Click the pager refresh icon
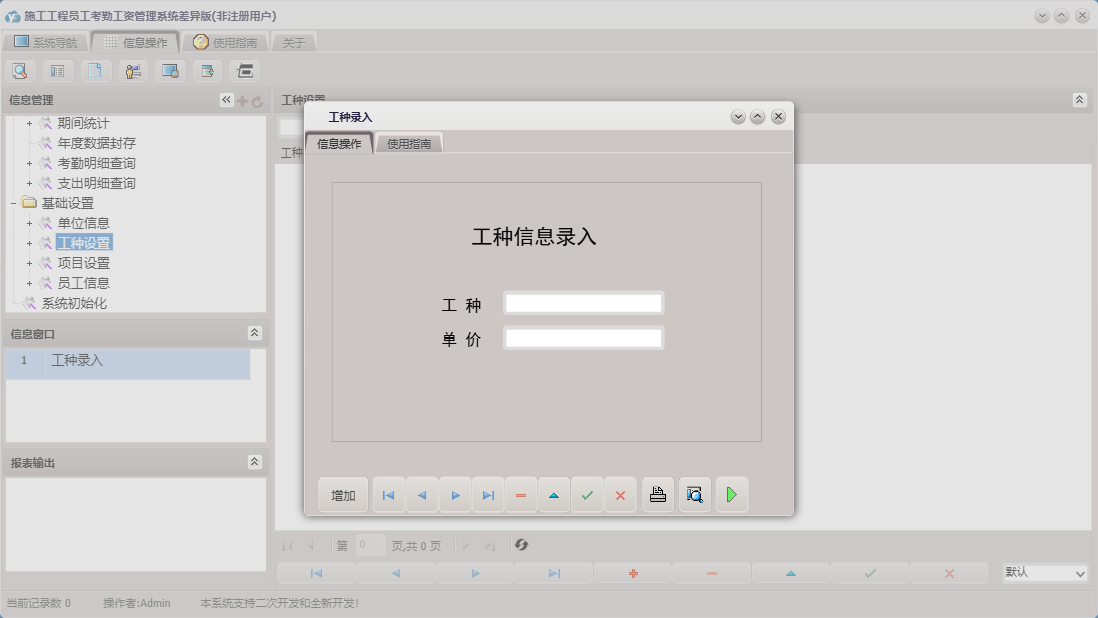The image size is (1098, 618). [x=522, y=545]
